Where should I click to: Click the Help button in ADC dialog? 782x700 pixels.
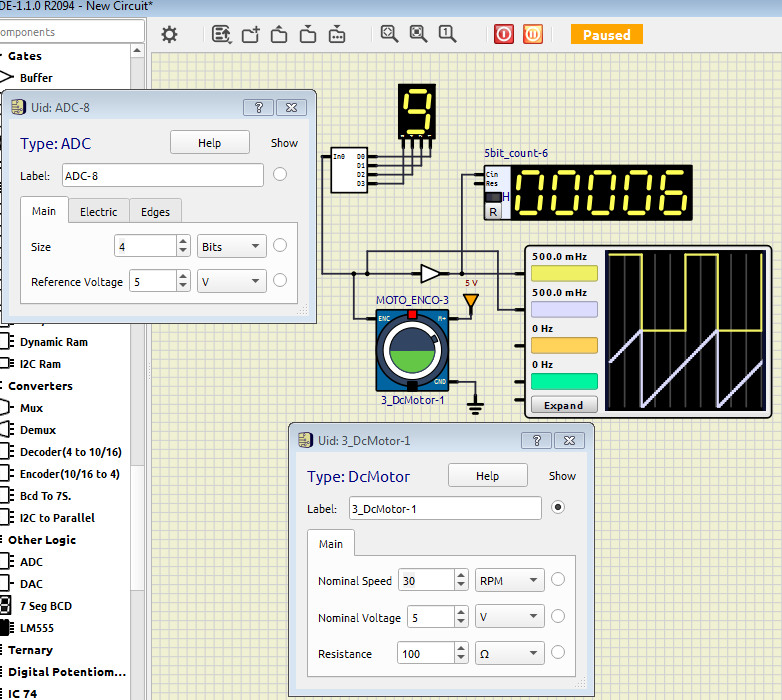click(x=209, y=143)
